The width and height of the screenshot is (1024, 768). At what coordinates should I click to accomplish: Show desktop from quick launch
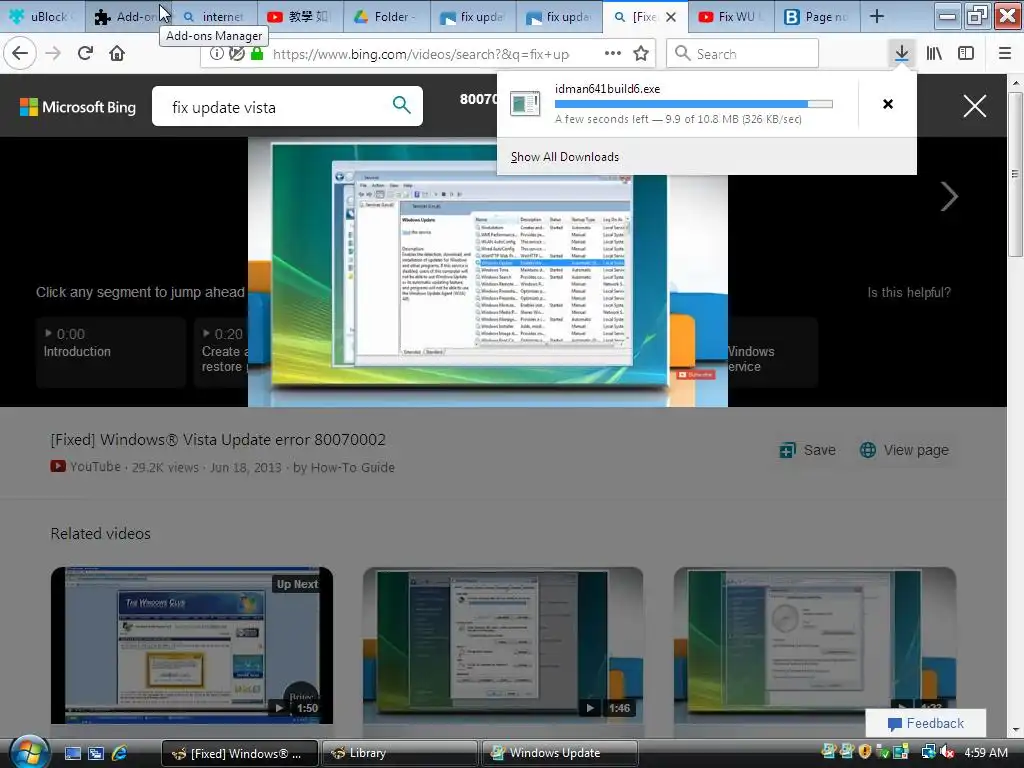click(x=72, y=753)
